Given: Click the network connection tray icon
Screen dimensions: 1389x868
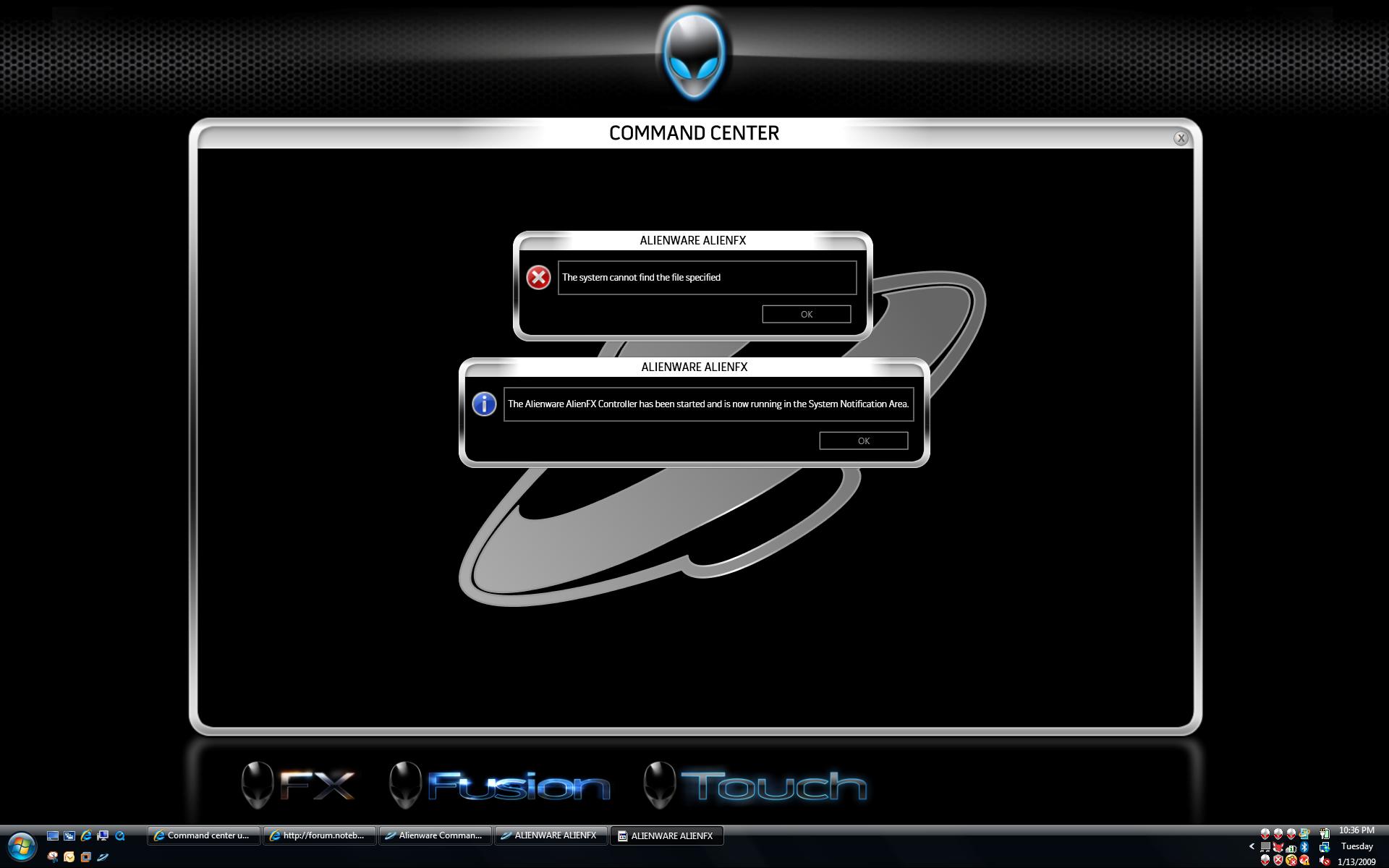Looking at the screenshot, I should pos(1325,847).
